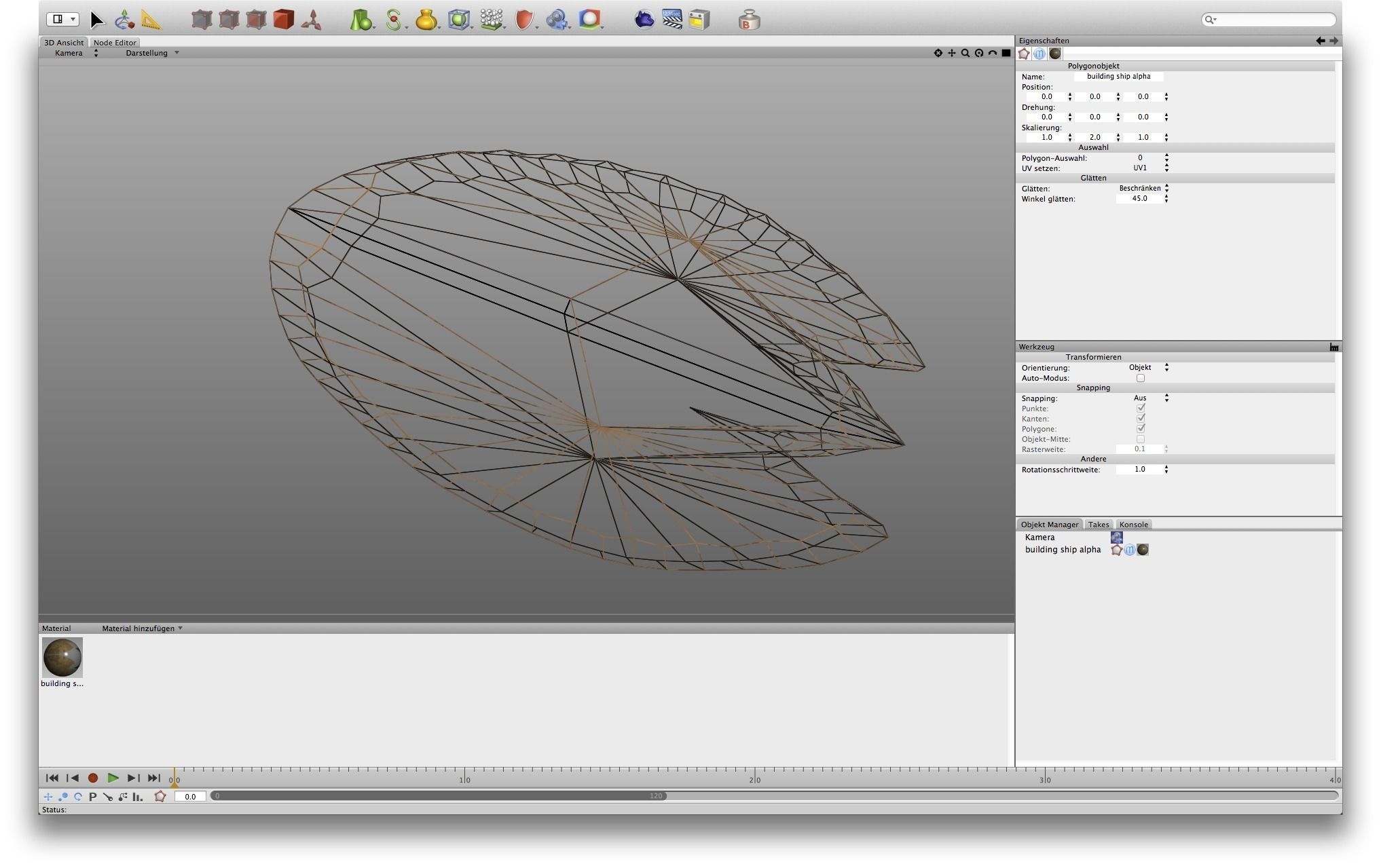The height and width of the screenshot is (868, 1381).
Task: Click the clapperboard animation render icon
Action: (x=671, y=20)
